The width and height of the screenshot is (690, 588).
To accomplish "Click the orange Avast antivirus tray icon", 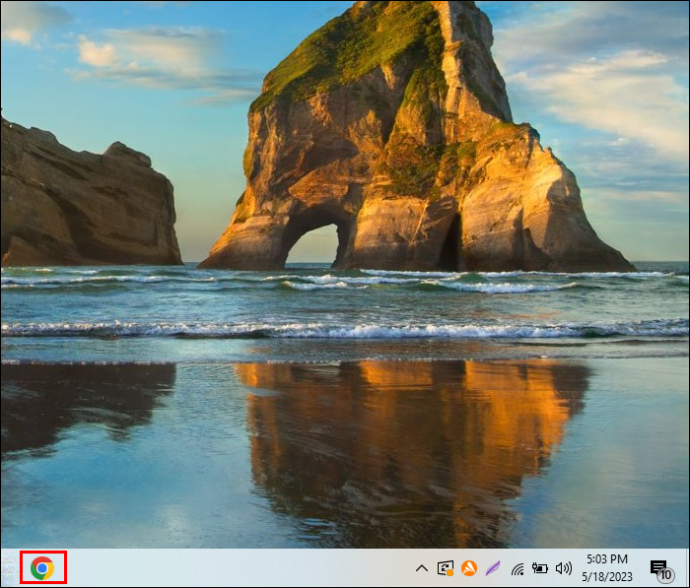I will (x=469, y=568).
